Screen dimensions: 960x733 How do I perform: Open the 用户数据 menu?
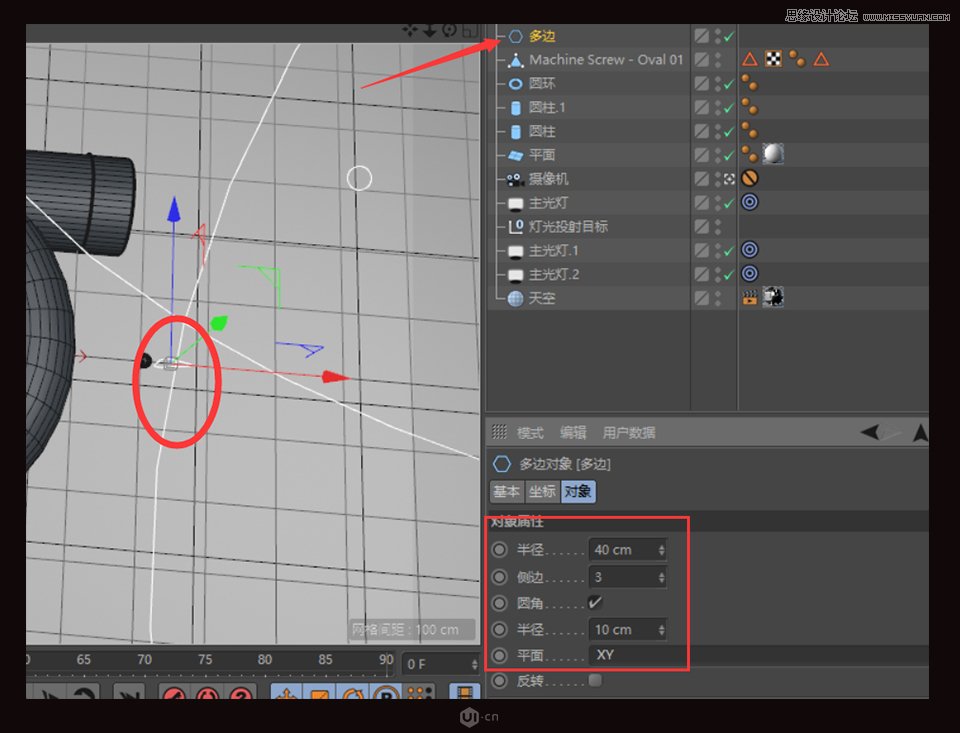627,432
